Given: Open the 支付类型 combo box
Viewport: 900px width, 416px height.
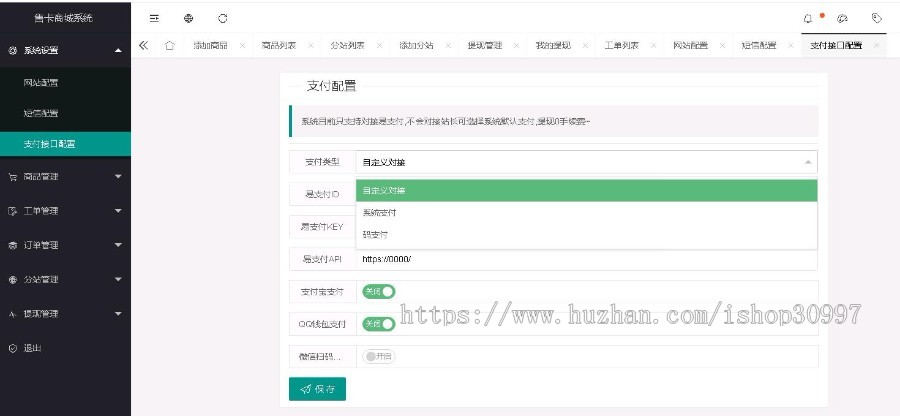Looking at the screenshot, I should pyautogui.click(x=587, y=162).
